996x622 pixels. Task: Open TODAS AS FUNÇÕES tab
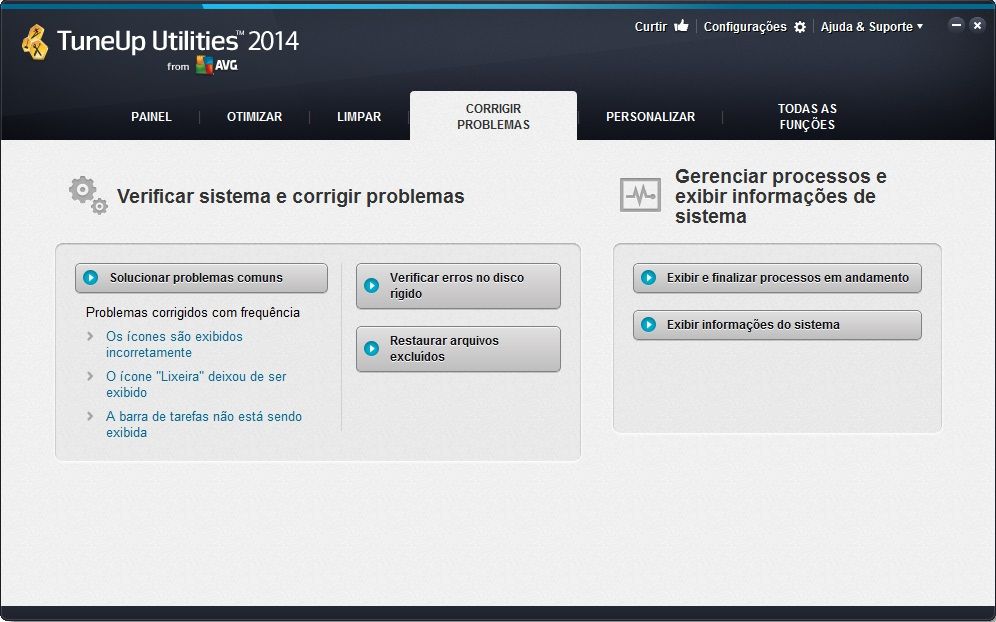click(807, 117)
